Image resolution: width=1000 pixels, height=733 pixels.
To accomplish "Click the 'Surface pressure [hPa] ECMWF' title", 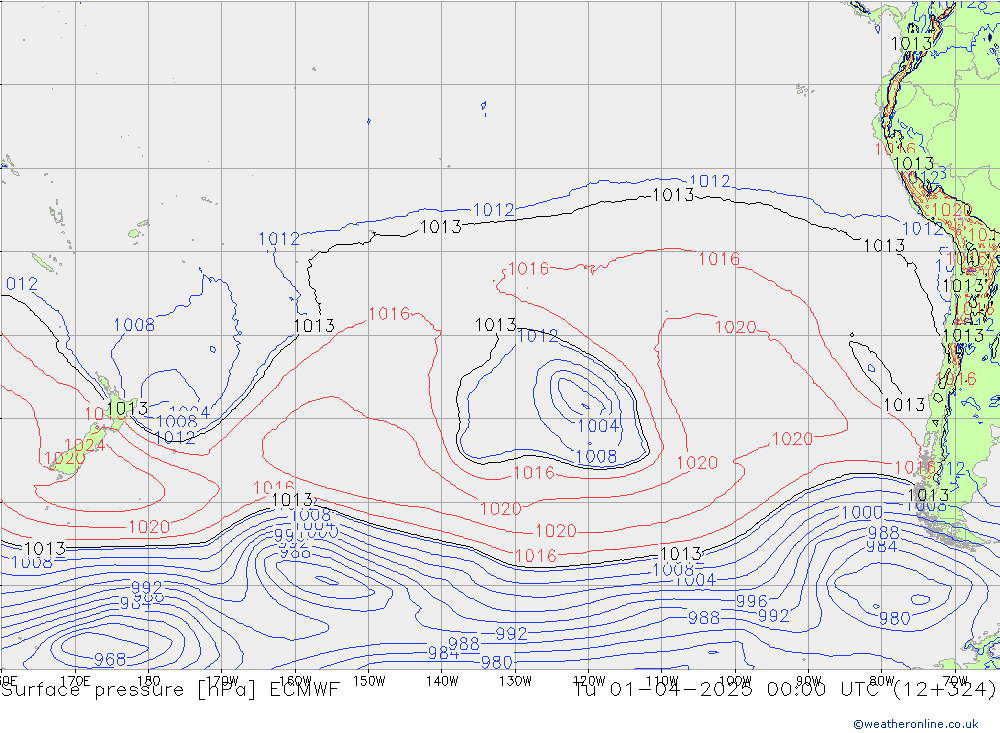I will (170, 690).
